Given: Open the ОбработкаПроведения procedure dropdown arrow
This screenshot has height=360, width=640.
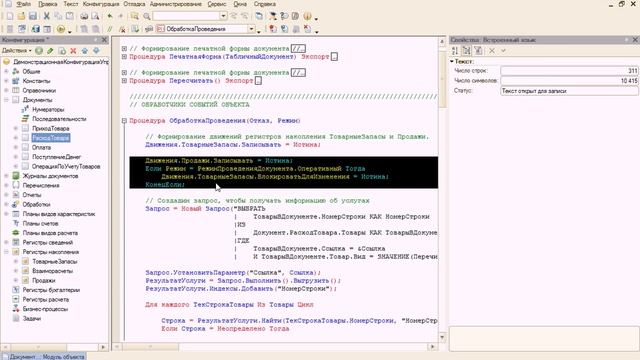Looking at the screenshot, I should coord(251,29).
